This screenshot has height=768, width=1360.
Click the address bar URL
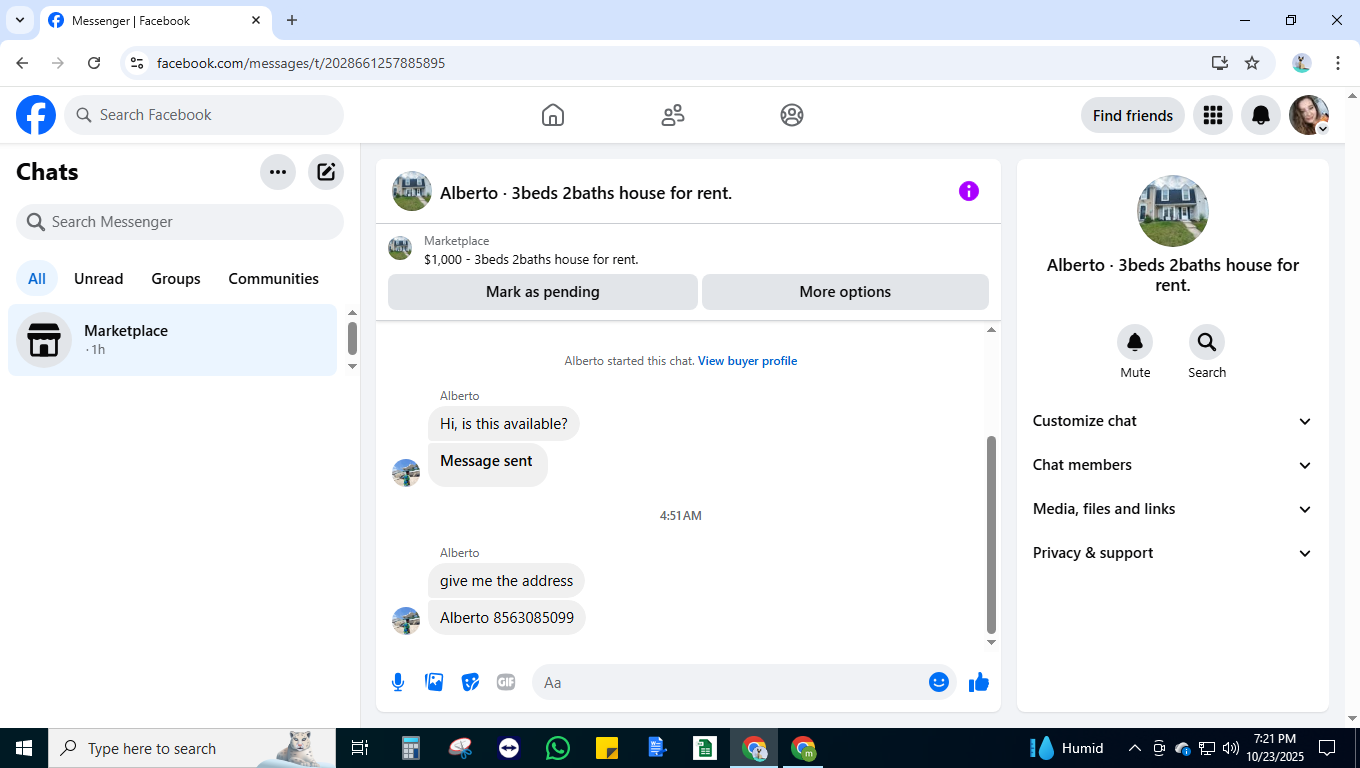[x=301, y=63]
